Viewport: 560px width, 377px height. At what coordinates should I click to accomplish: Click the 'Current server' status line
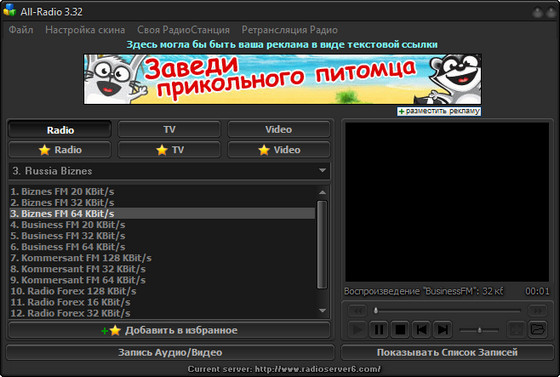pyautogui.click(x=284, y=369)
